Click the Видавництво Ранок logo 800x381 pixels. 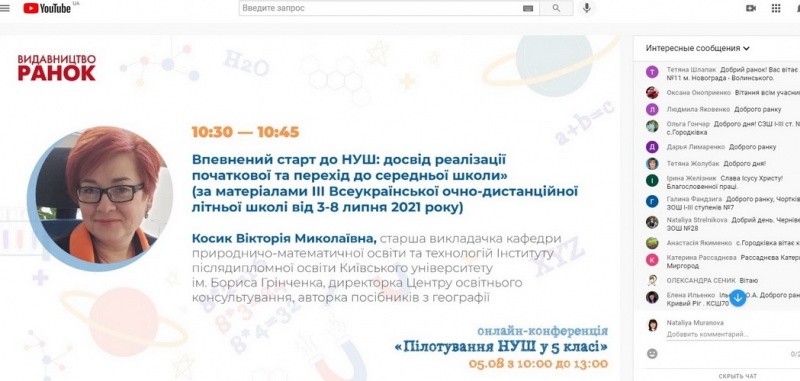(57, 68)
